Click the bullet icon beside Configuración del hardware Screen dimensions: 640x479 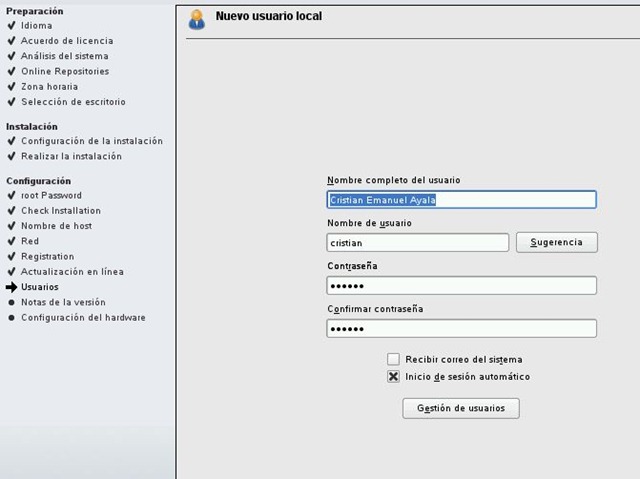pyautogui.click(x=11, y=317)
